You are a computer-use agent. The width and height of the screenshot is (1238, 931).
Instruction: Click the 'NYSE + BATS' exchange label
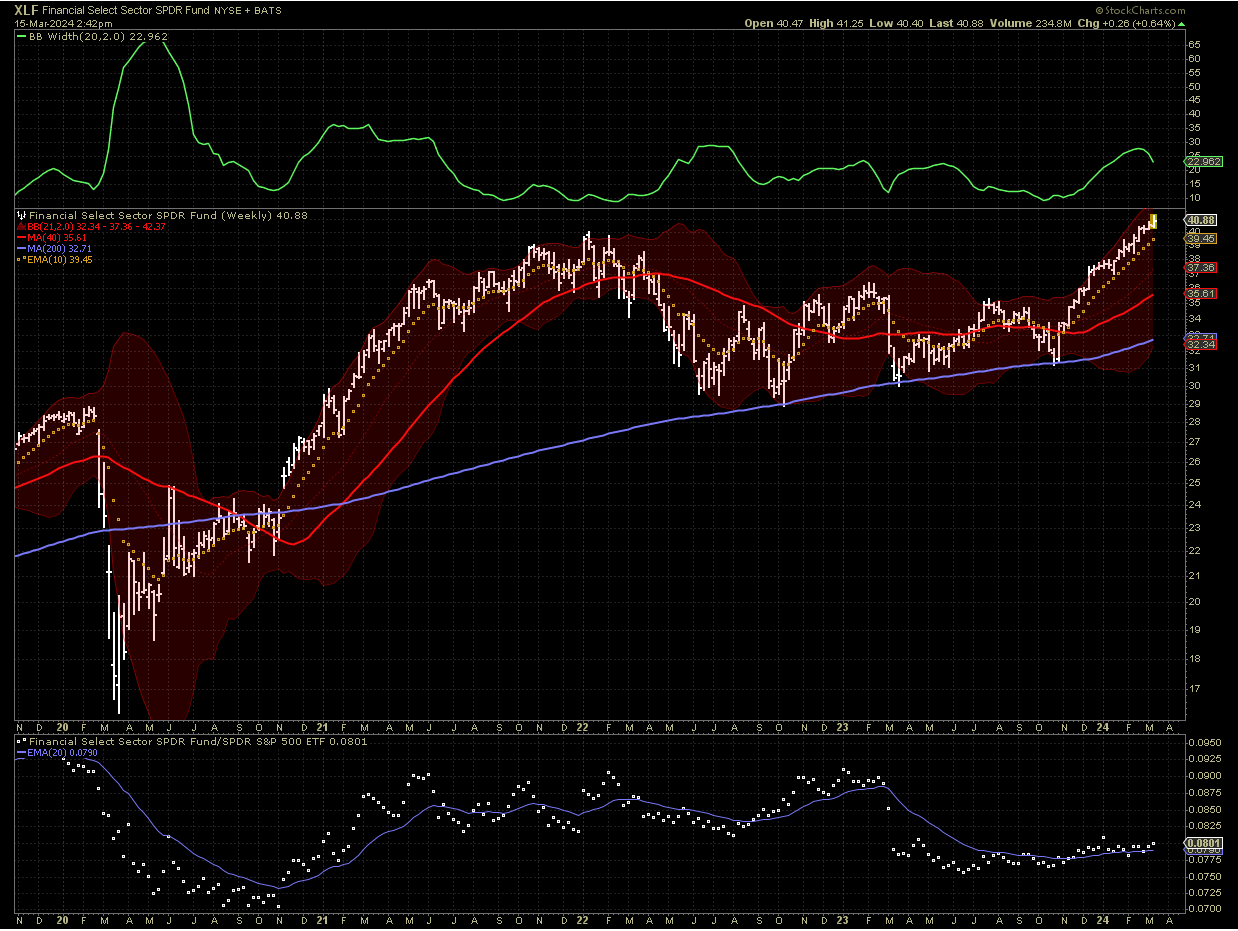click(246, 10)
